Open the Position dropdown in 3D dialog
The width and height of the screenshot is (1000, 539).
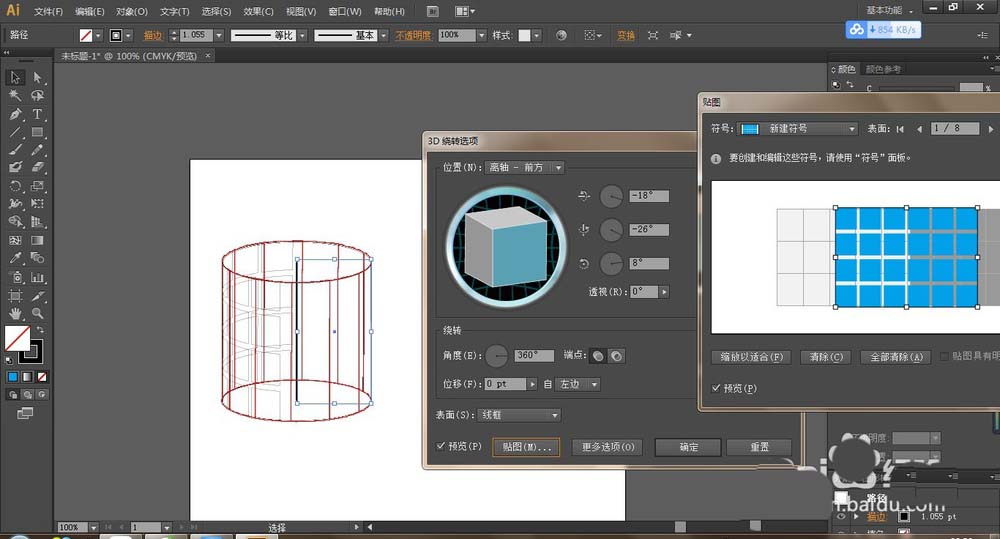coord(524,168)
